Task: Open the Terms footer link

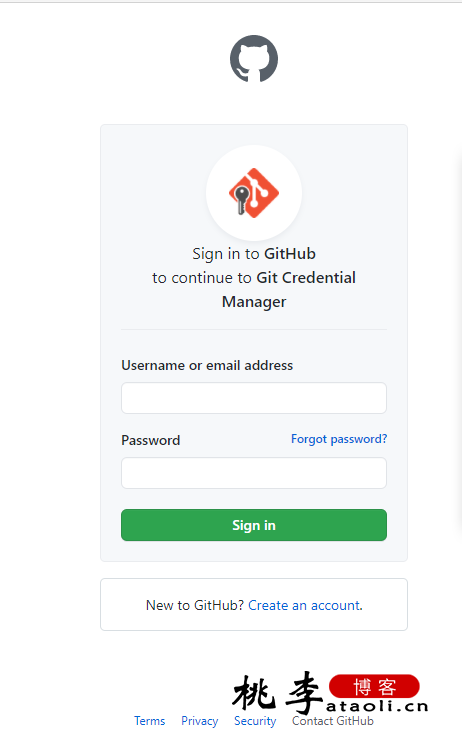Action: pyautogui.click(x=149, y=721)
